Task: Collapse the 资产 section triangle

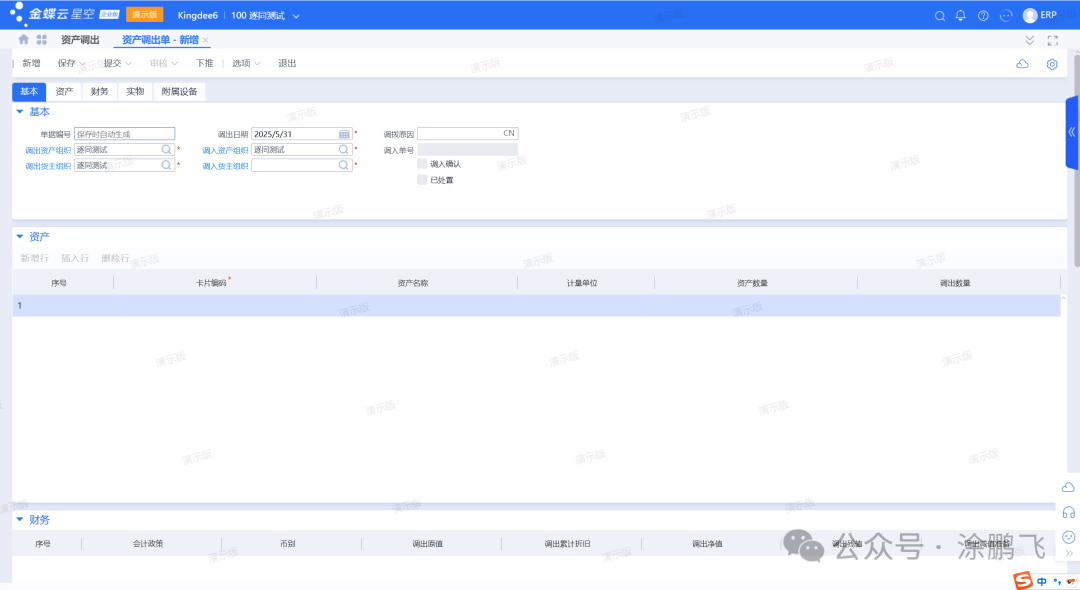Action: [x=19, y=237]
